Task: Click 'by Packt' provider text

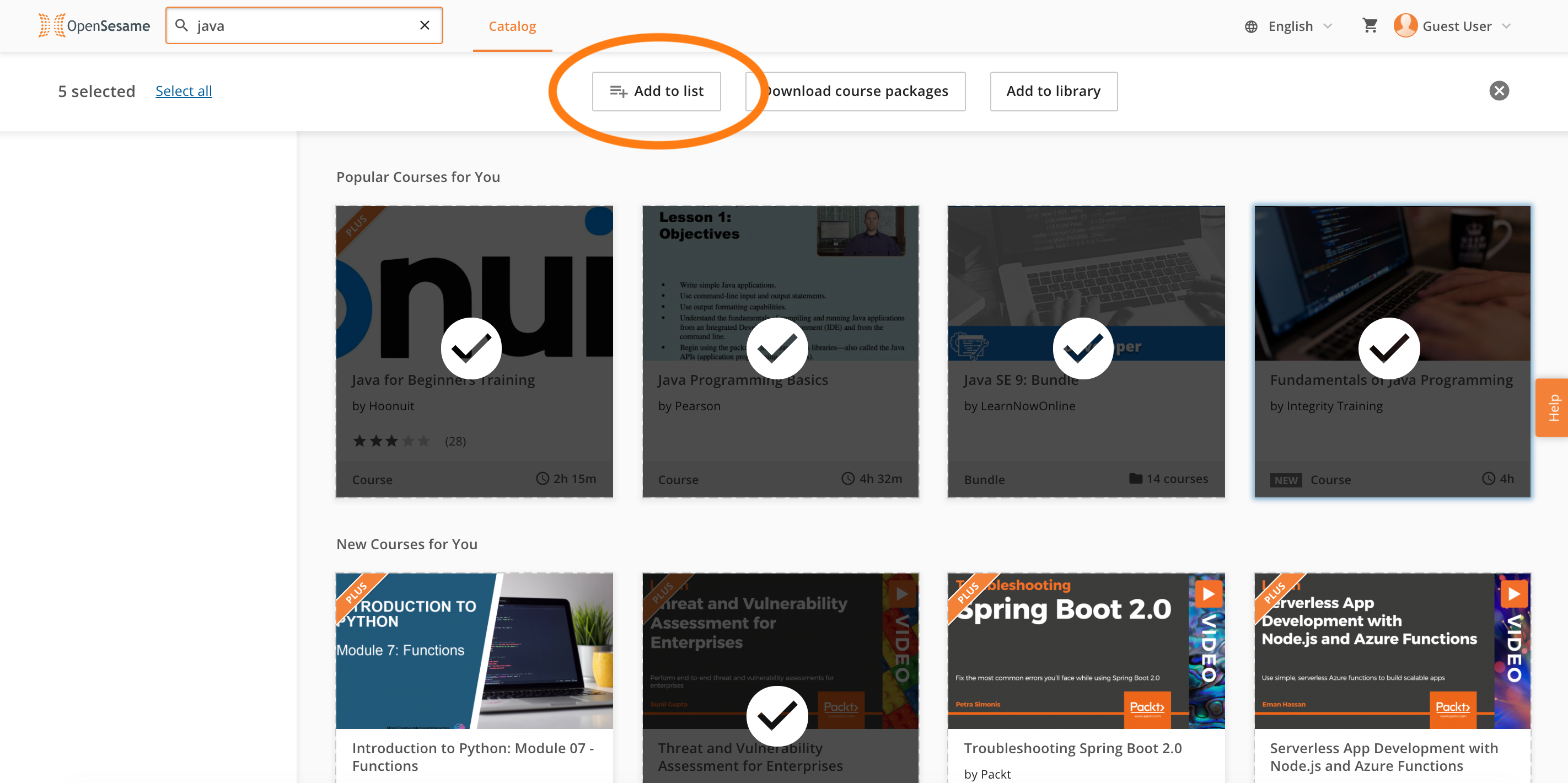Action: coord(987,775)
